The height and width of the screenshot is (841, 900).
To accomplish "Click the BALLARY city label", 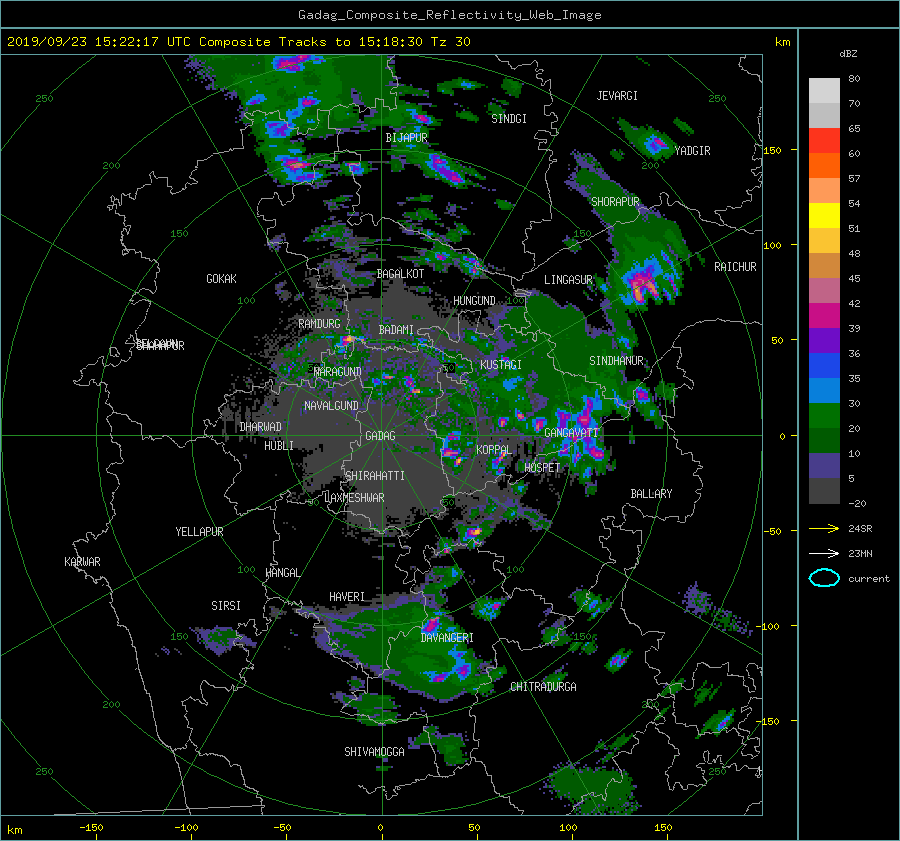I will (x=651, y=494).
